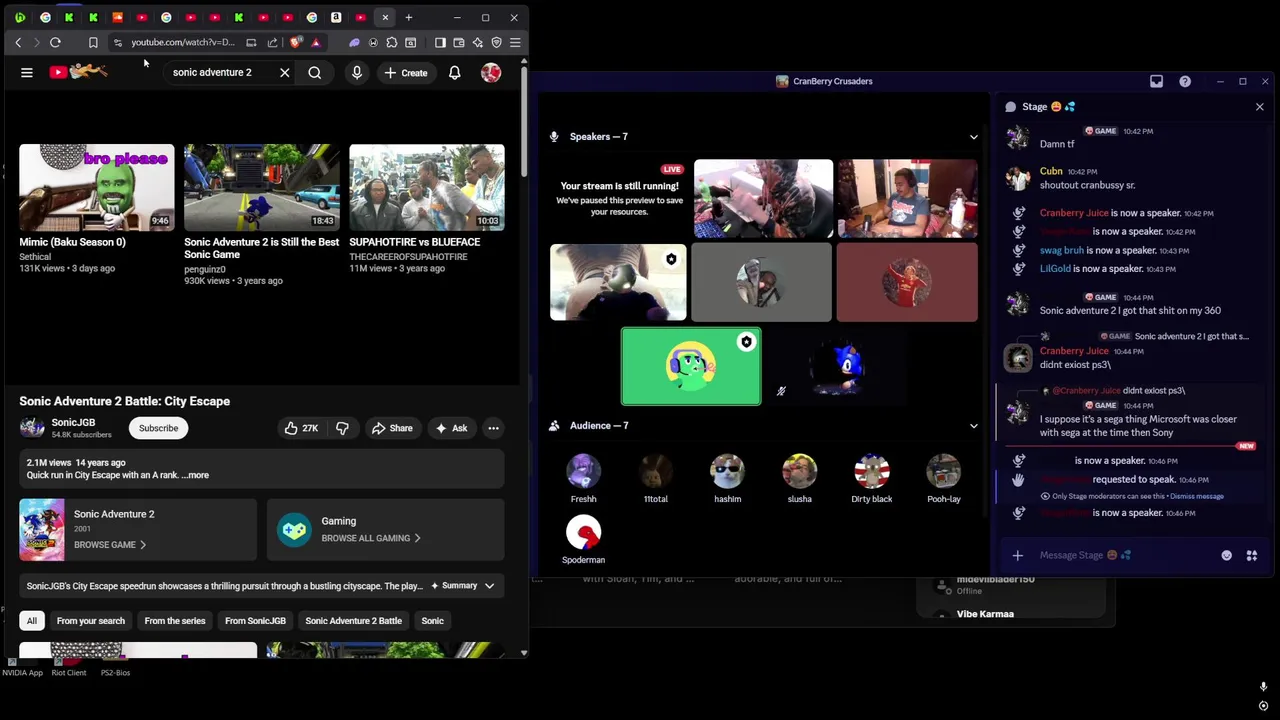Viewport: 1280px width, 720px height.
Task: Select the From SonicJGB chip
Action: tap(255, 621)
